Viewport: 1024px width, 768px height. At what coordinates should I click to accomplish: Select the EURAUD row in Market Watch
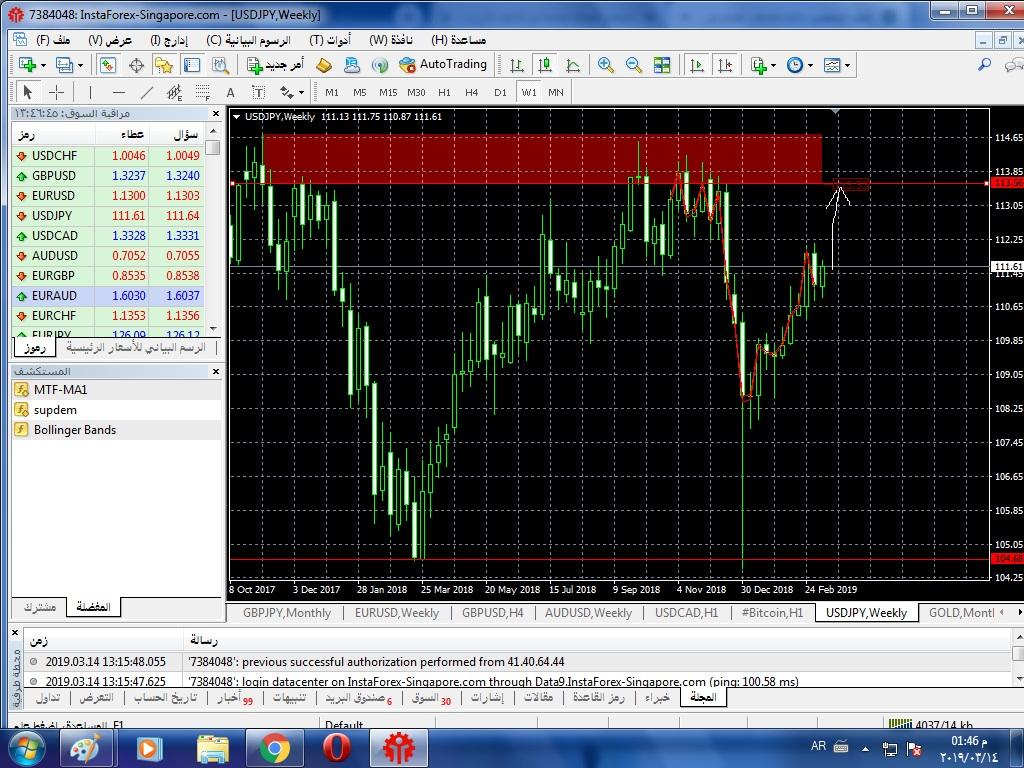108,296
